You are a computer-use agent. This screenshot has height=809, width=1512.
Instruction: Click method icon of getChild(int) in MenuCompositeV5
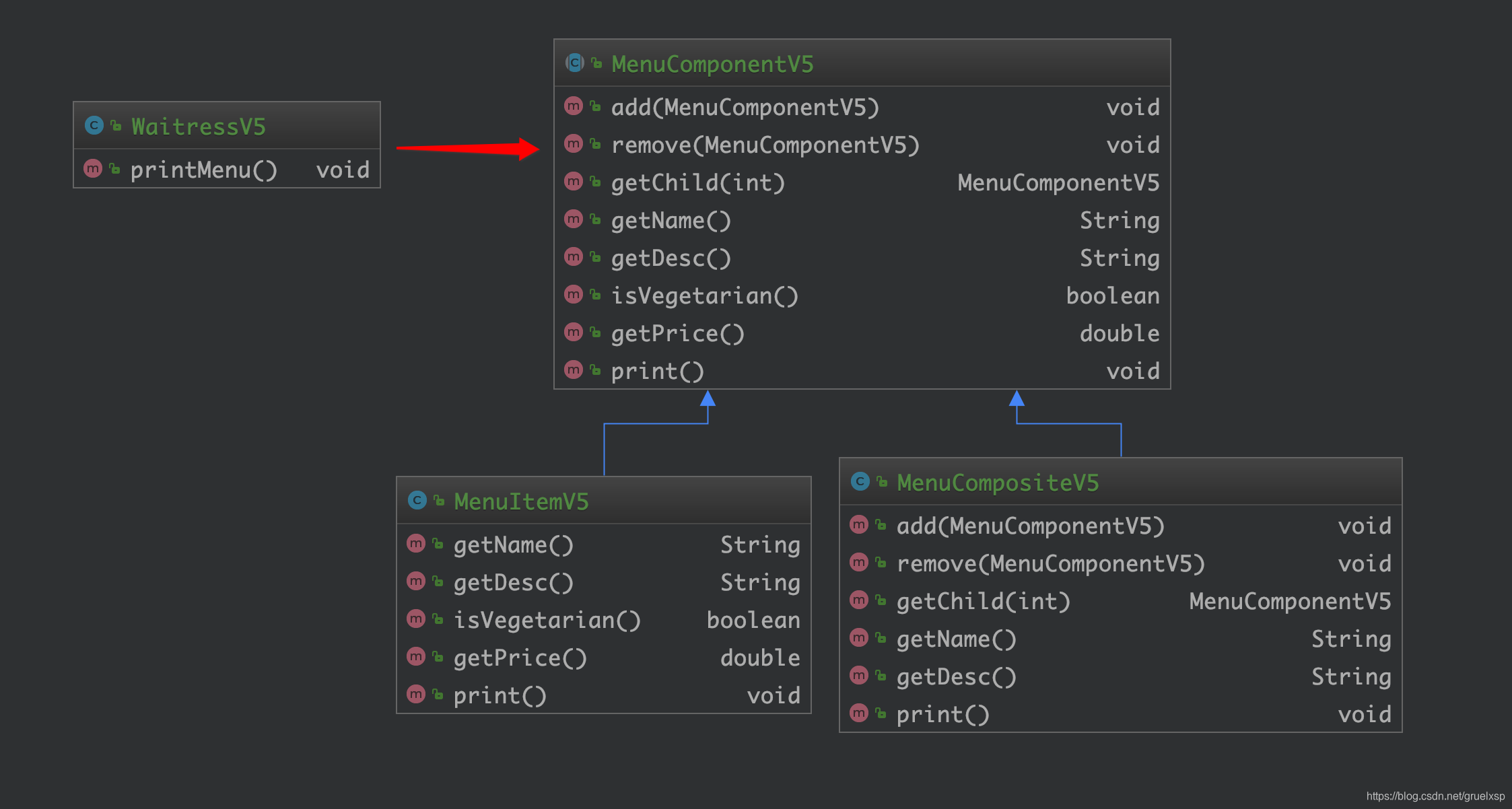point(859,600)
